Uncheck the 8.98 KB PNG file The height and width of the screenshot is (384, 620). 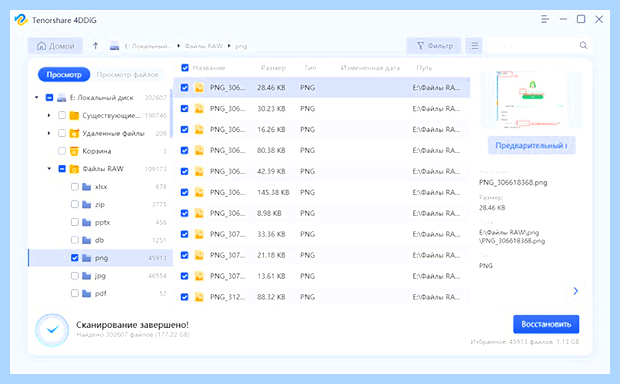click(185, 213)
